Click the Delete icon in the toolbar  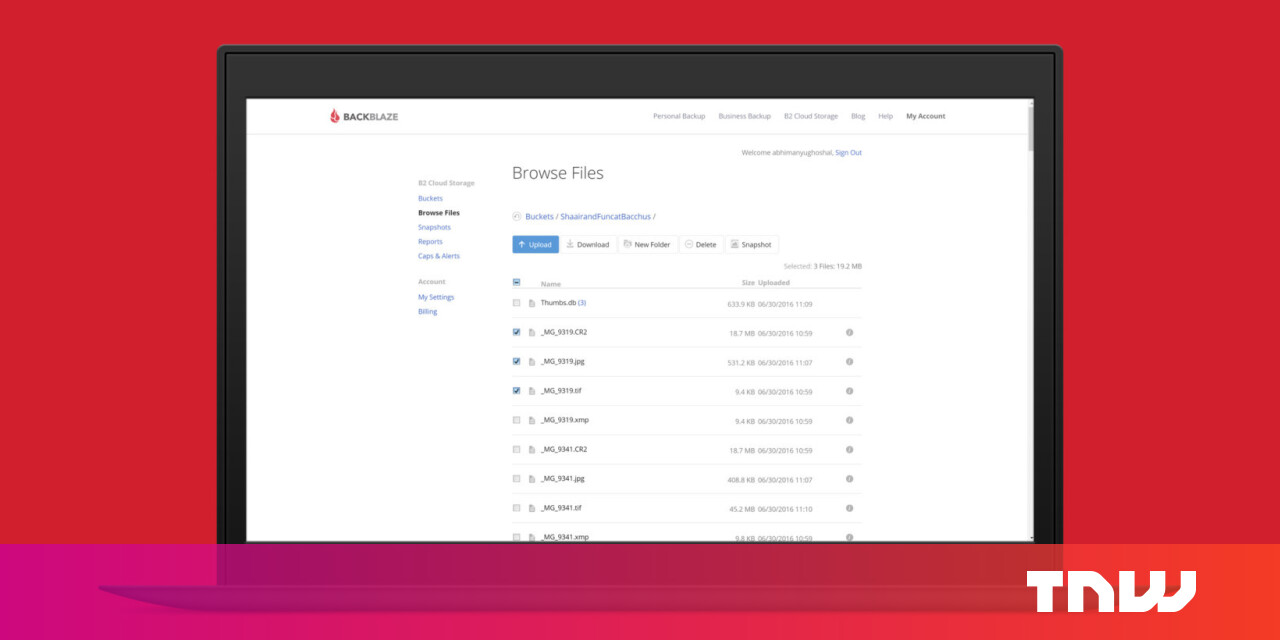(x=688, y=244)
